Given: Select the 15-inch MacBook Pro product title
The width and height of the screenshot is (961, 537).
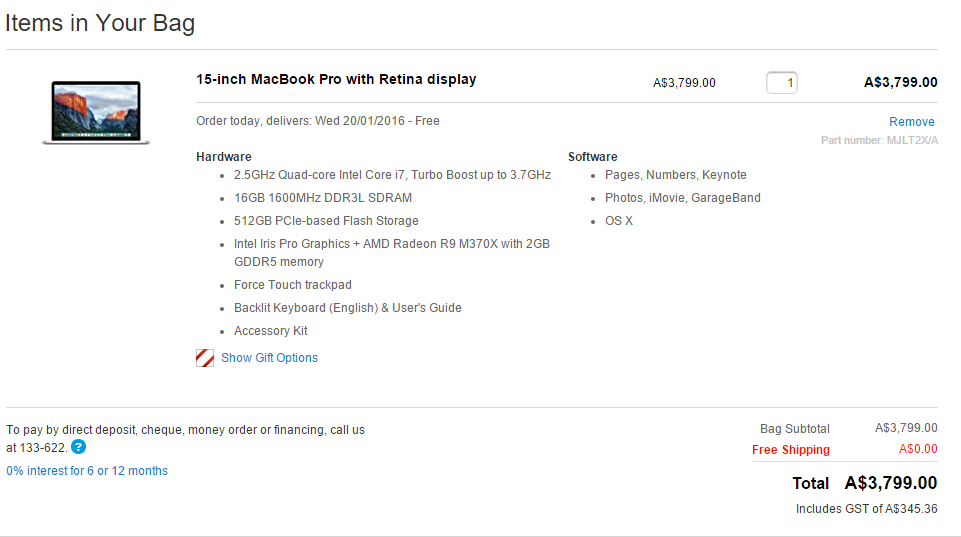Looking at the screenshot, I should tap(336, 79).
